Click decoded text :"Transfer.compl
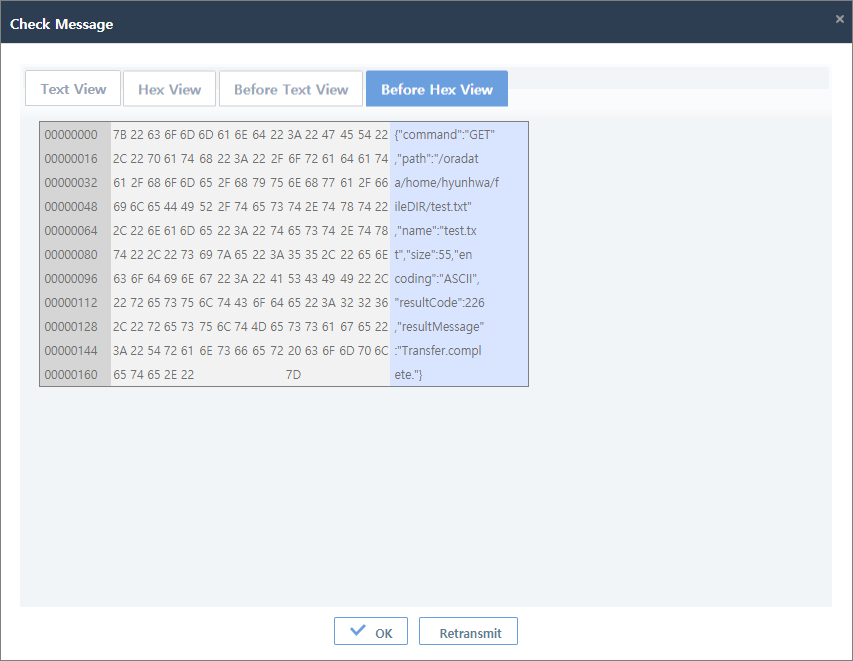 click(438, 350)
